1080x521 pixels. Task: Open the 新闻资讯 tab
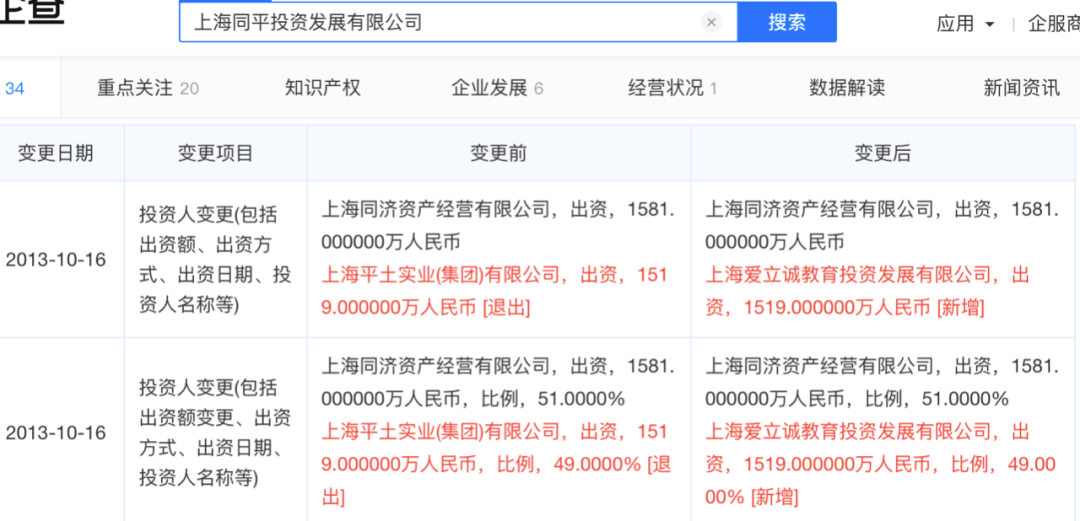(x=1021, y=88)
